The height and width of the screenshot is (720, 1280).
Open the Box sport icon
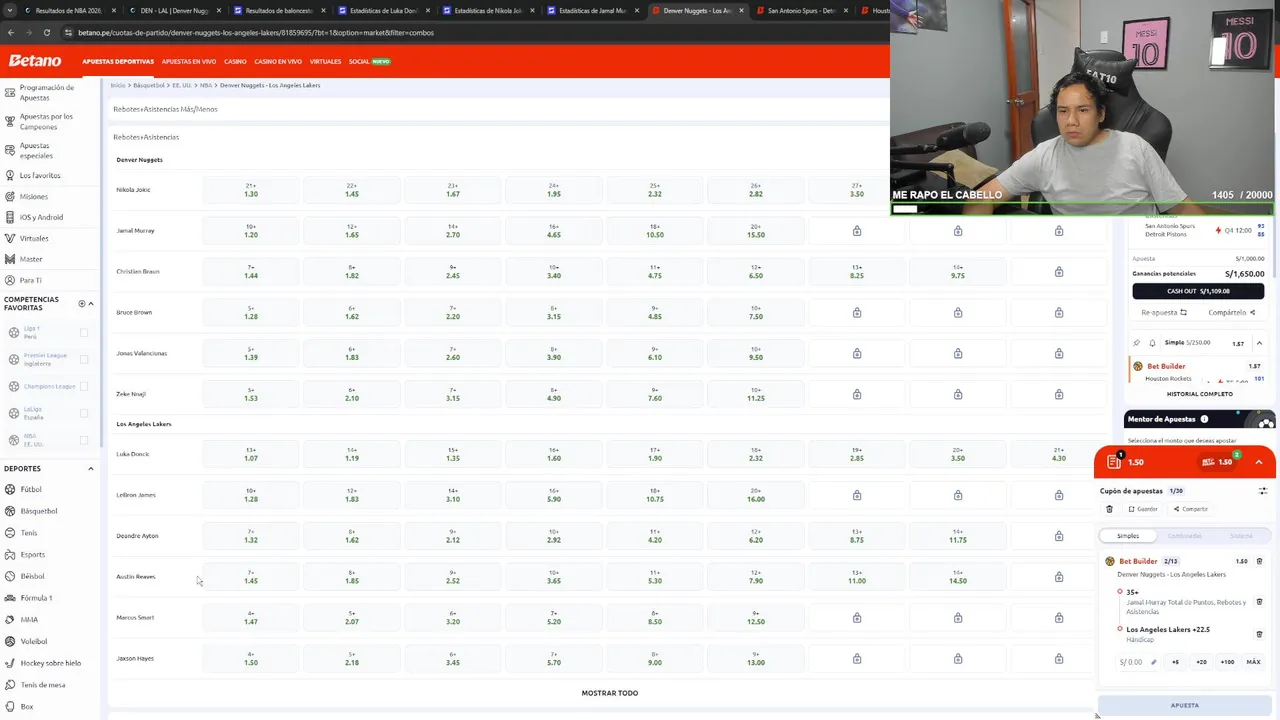(x=10, y=706)
